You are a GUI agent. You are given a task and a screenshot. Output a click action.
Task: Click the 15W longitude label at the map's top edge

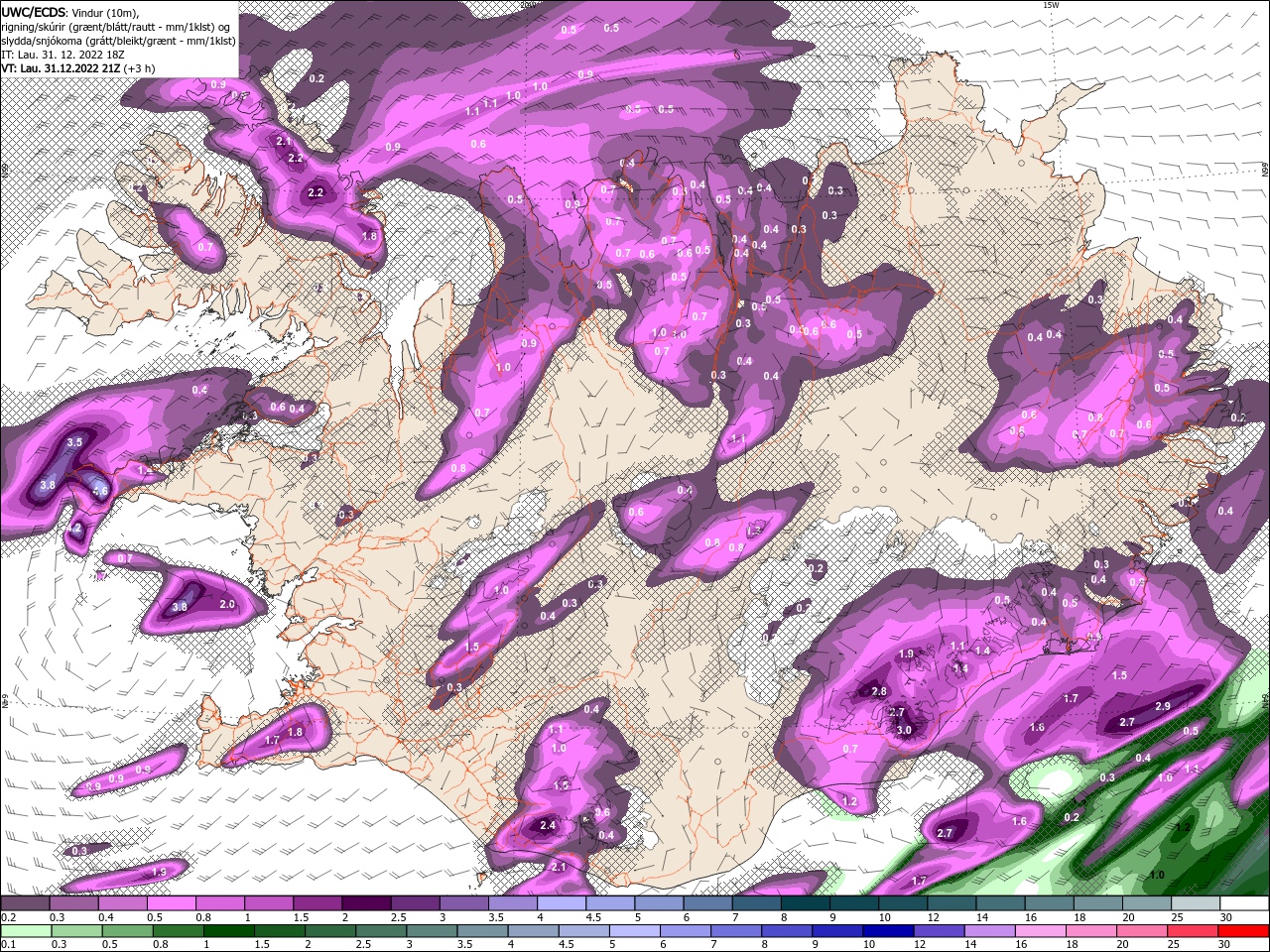(1051, 5)
